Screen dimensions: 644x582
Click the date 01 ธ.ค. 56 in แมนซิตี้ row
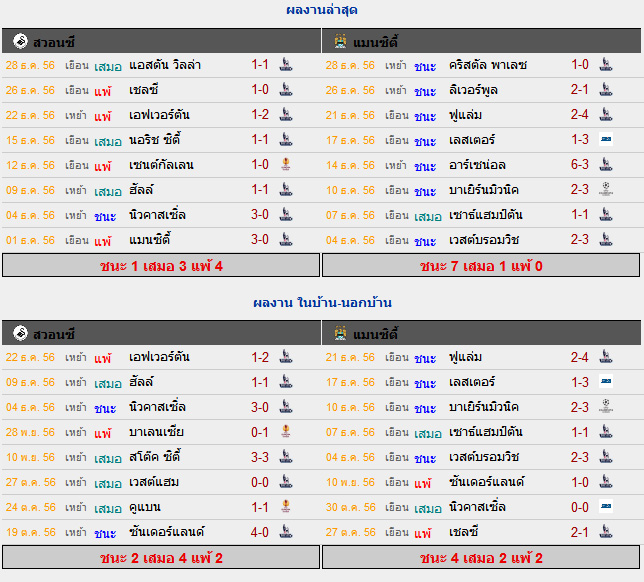[x=30, y=240]
